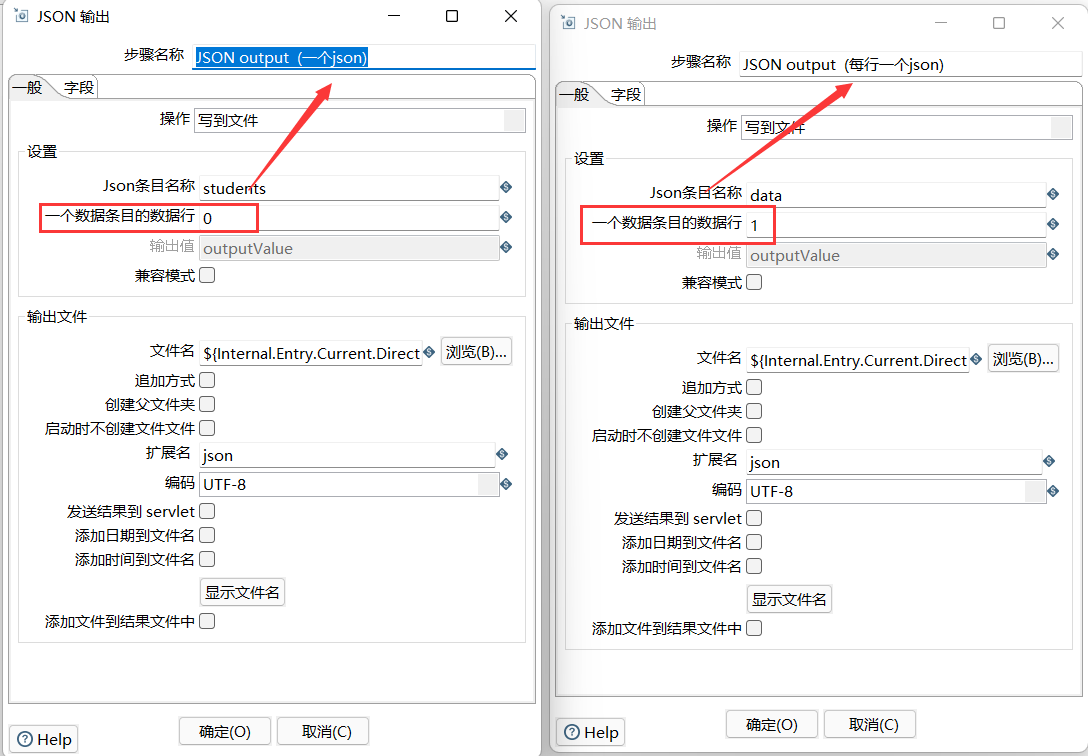This screenshot has height=756, width=1088.
Task: Click variable icon next to left window filename field
Action: point(430,352)
